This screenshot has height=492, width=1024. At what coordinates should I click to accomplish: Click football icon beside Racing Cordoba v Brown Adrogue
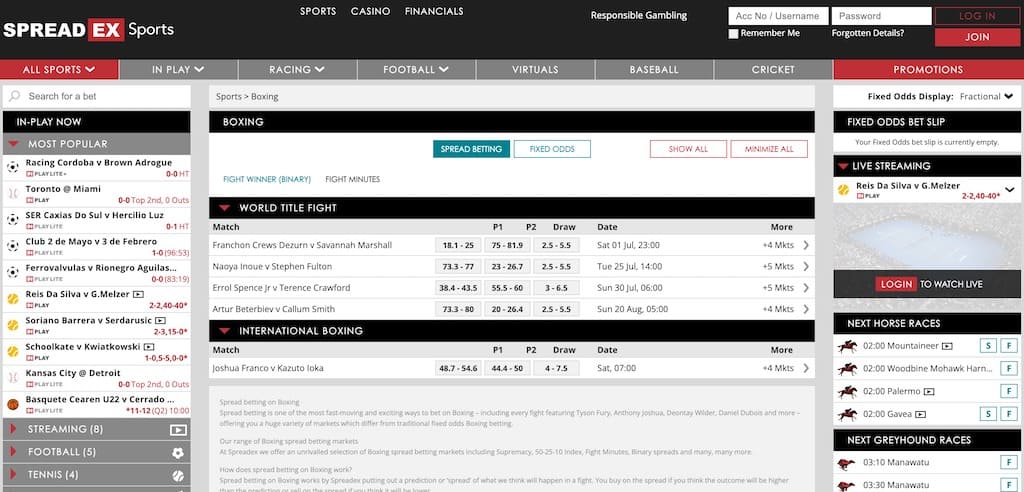[12, 167]
